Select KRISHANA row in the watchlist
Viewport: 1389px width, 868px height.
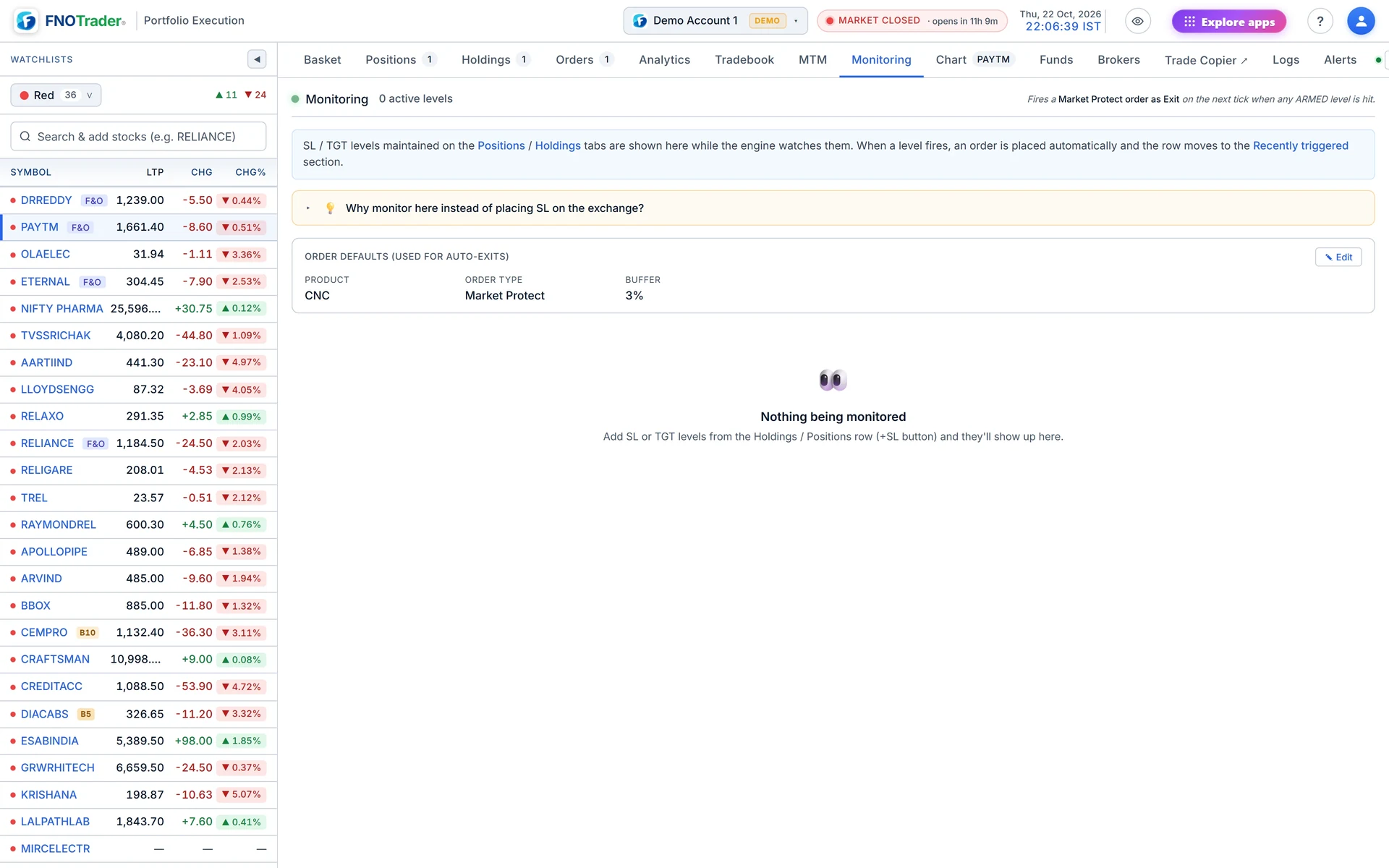coord(138,795)
